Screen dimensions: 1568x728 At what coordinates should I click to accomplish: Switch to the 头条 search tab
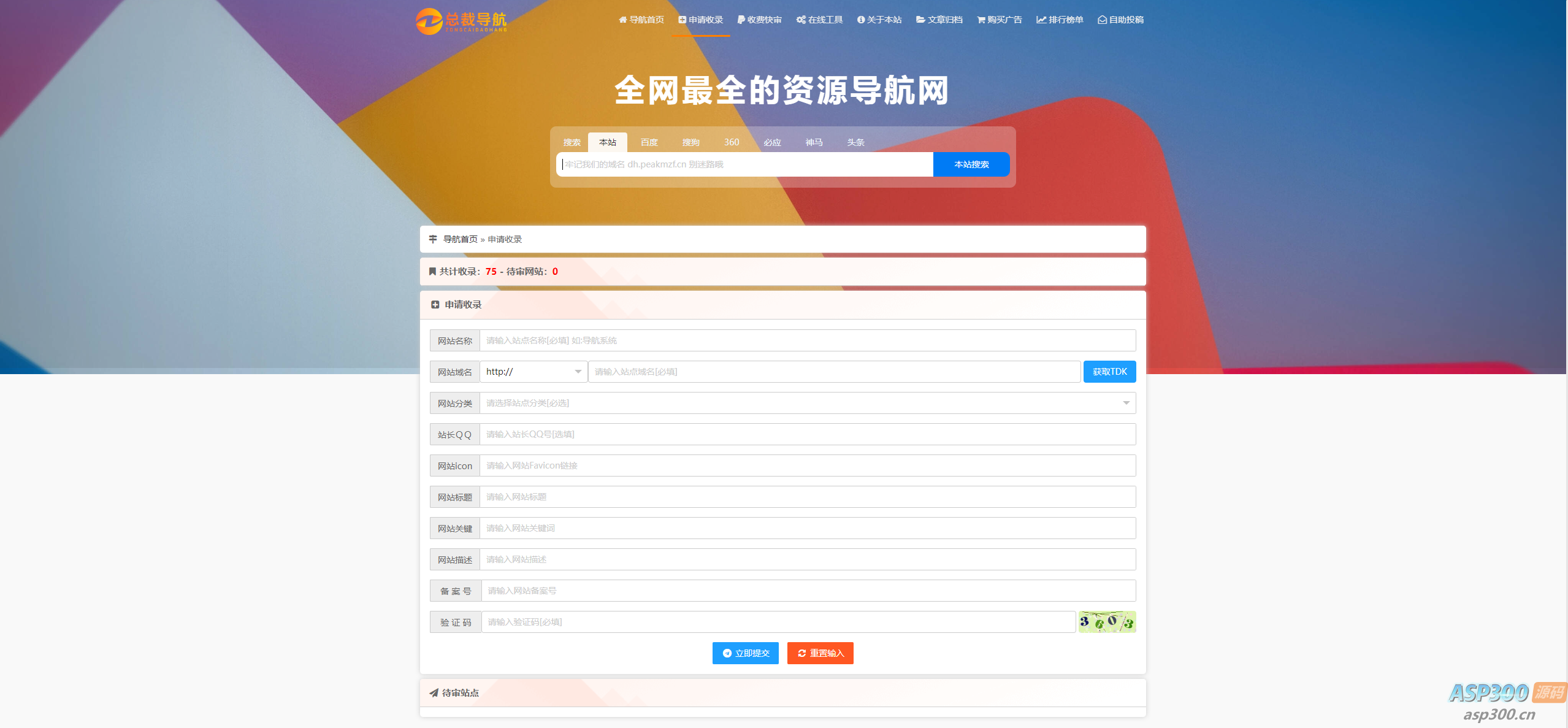pyautogui.click(x=855, y=142)
